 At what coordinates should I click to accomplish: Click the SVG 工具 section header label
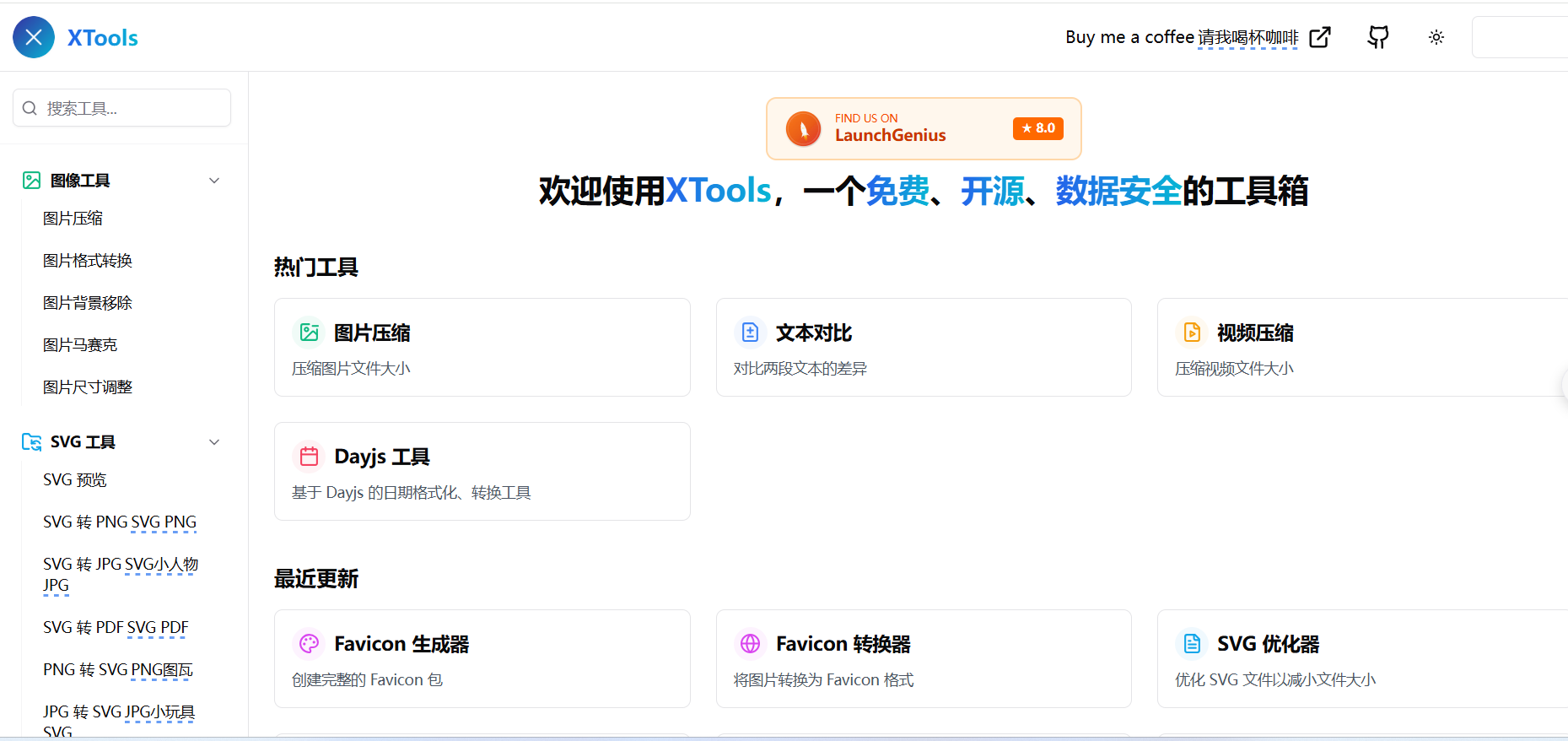83,442
